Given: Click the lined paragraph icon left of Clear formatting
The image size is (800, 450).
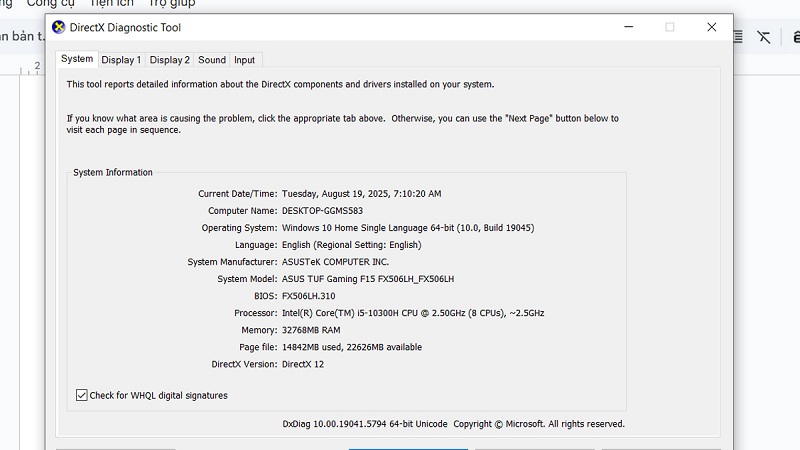Looking at the screenshot, I should click(738, 37).
